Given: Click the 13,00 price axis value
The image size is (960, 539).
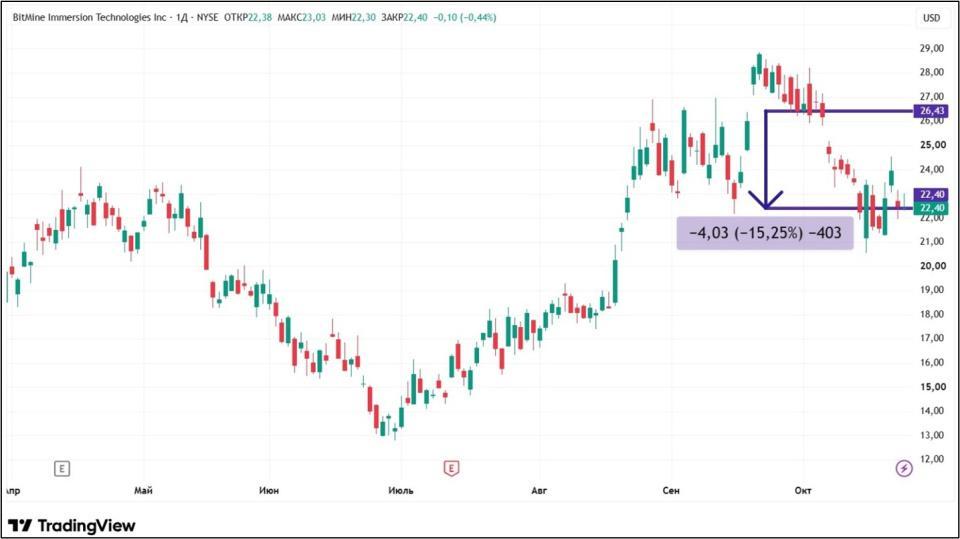Looking at the screenshot, I should point(932,435).
